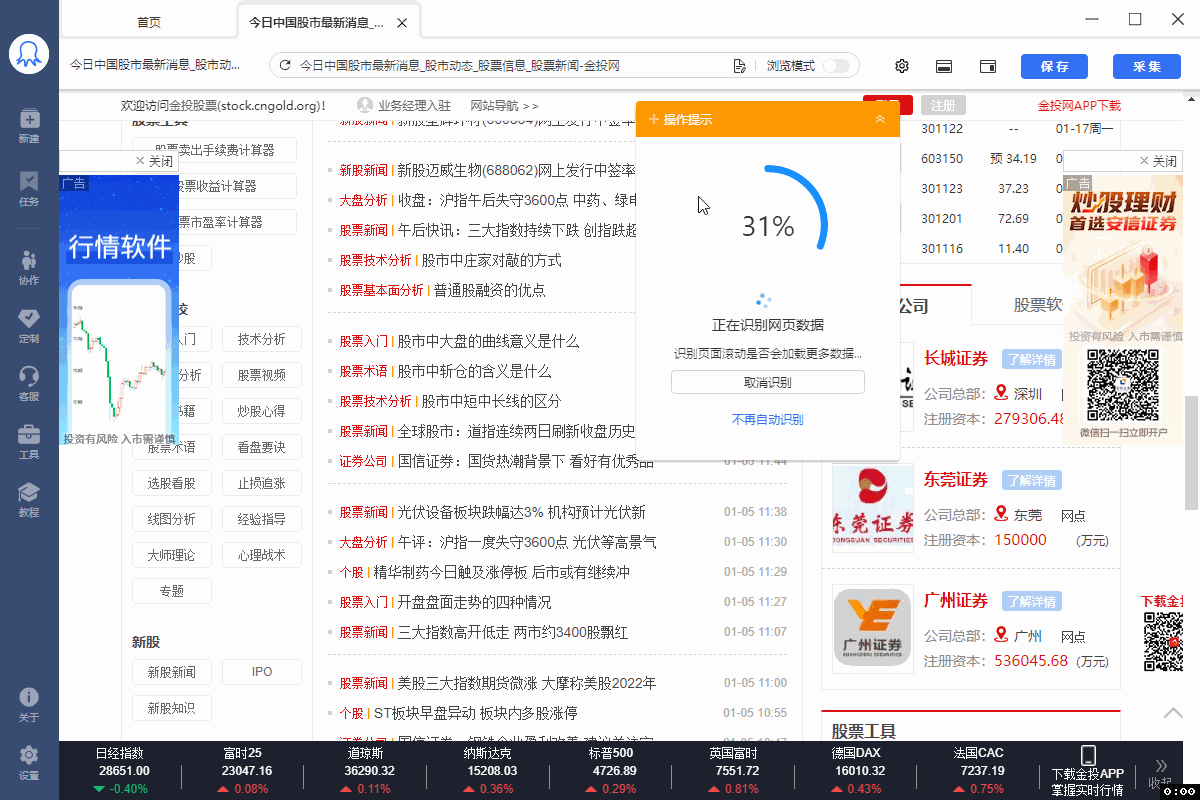Open 线图分析 category link
This screenshot has width=1200, height=800.
(172, 519)
